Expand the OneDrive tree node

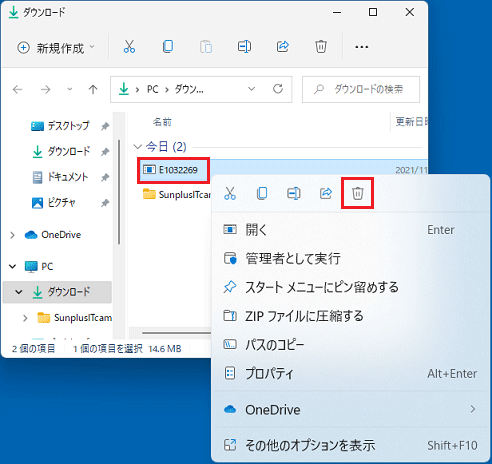click(x=13, y=235)
